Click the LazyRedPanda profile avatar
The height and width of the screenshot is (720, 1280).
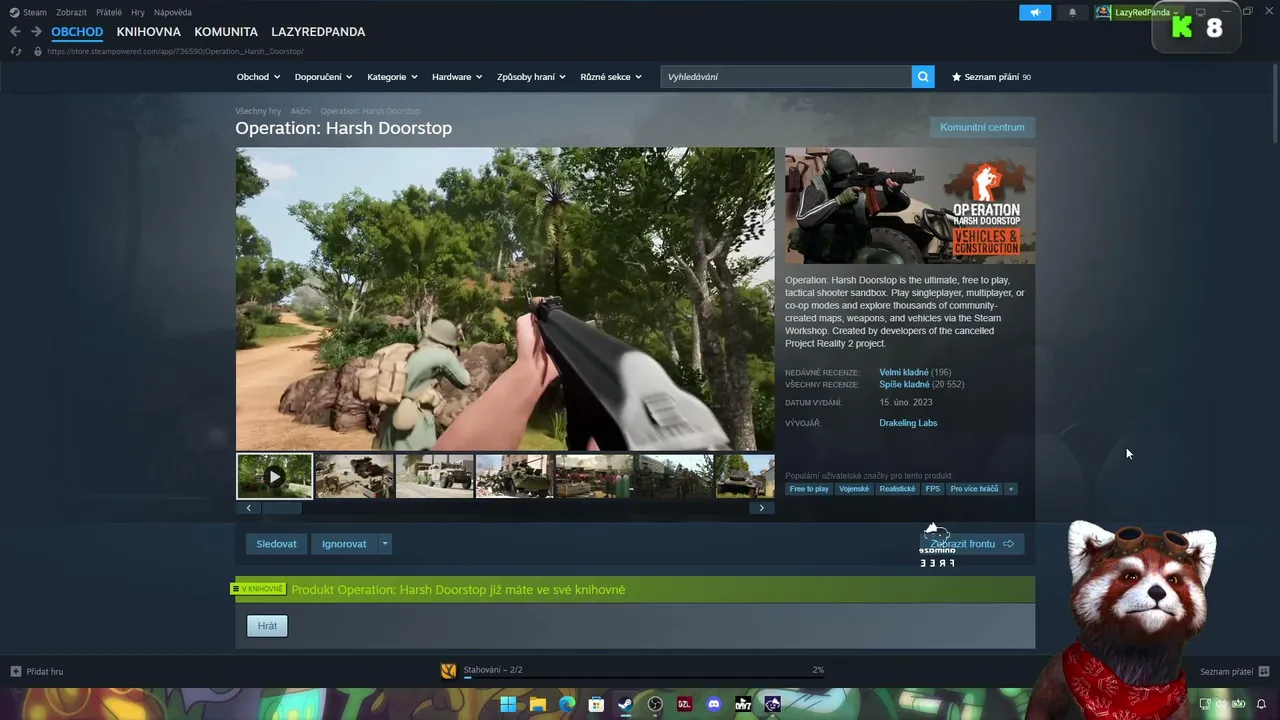click(1103, 13)
